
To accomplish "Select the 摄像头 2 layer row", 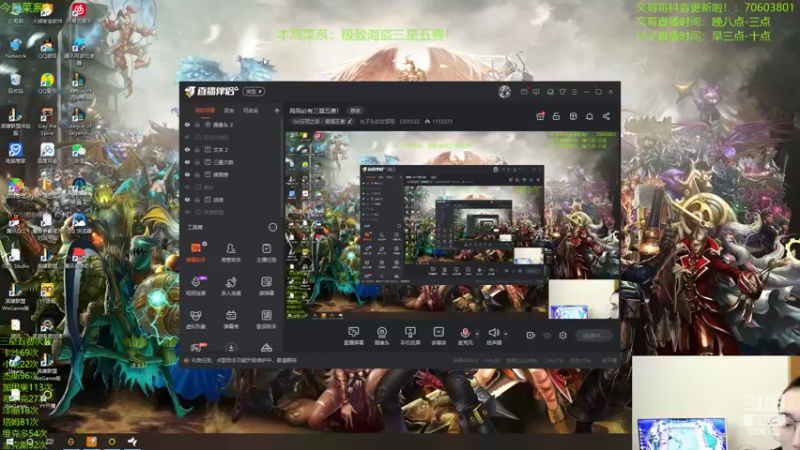I will coord(231,124).
